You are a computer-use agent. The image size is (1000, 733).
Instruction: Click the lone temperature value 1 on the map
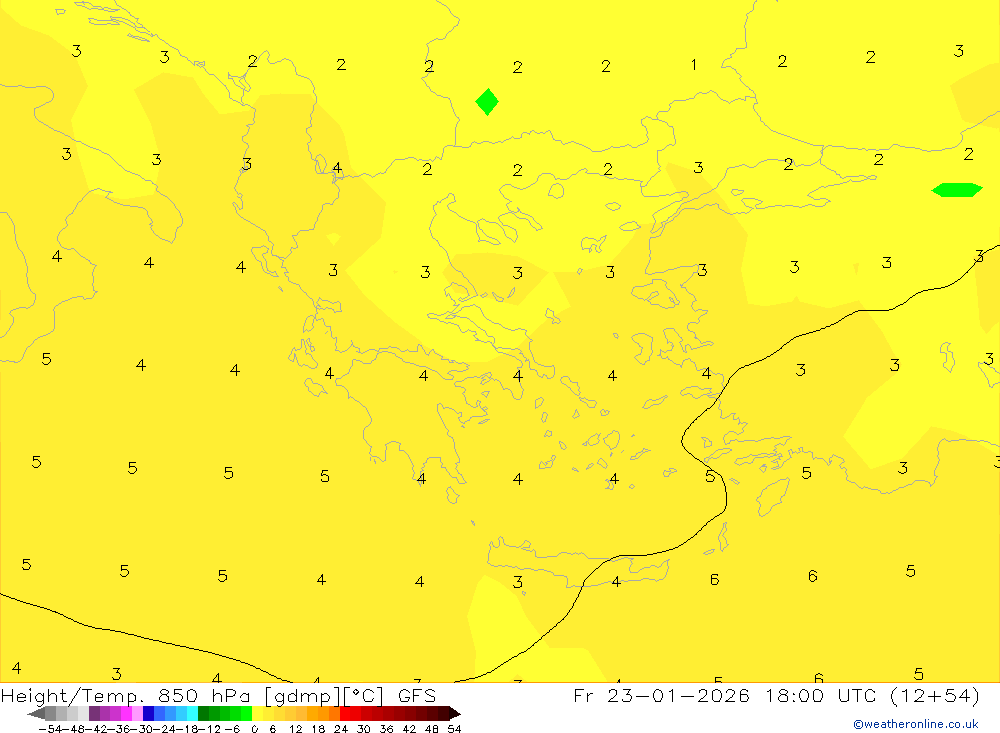coord(694,64)
